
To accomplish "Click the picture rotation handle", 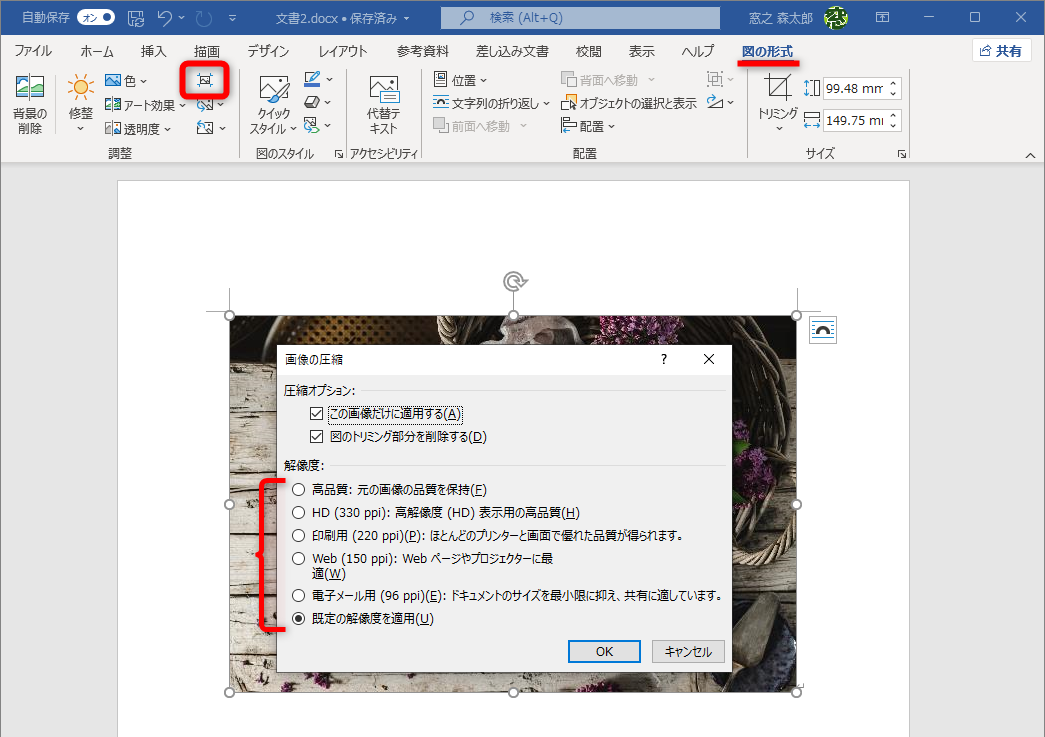I will pos(514,282).
